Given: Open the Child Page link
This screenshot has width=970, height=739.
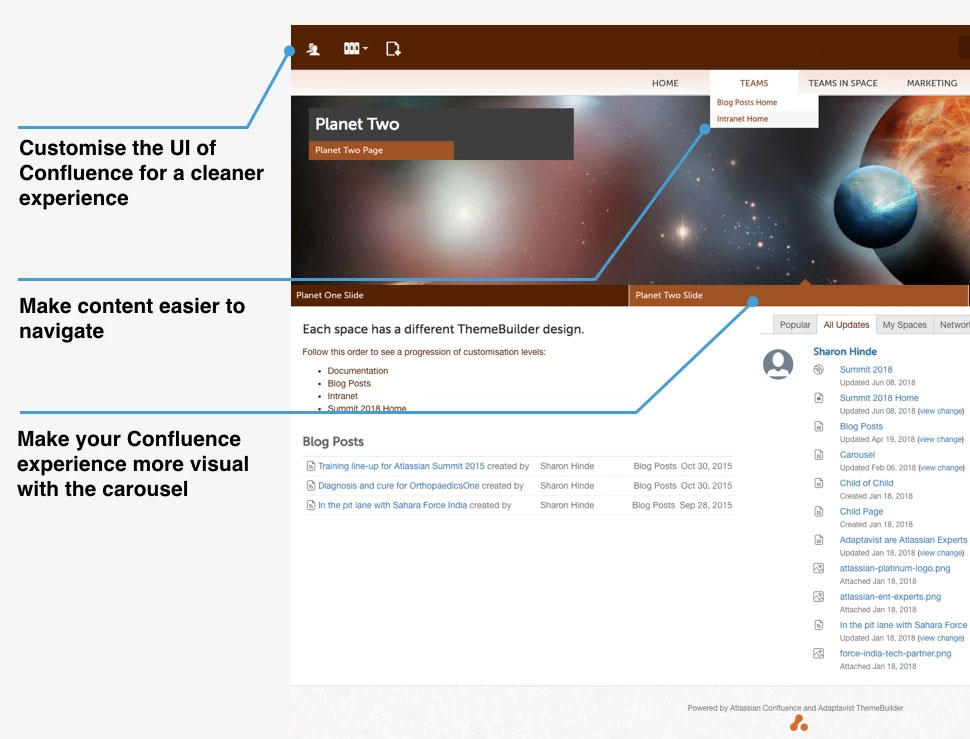Looking at the screenshot, I should 861,512.
